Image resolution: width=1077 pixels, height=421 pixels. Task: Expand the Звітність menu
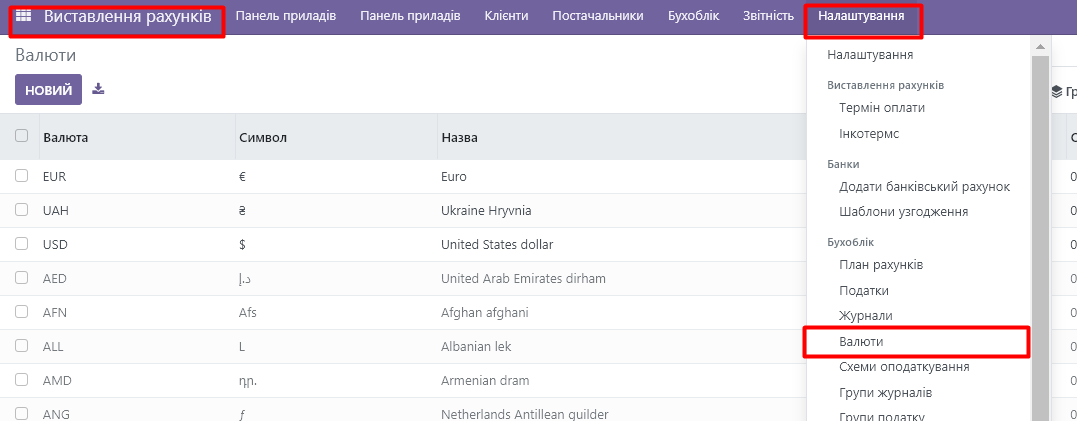point(768,16)
